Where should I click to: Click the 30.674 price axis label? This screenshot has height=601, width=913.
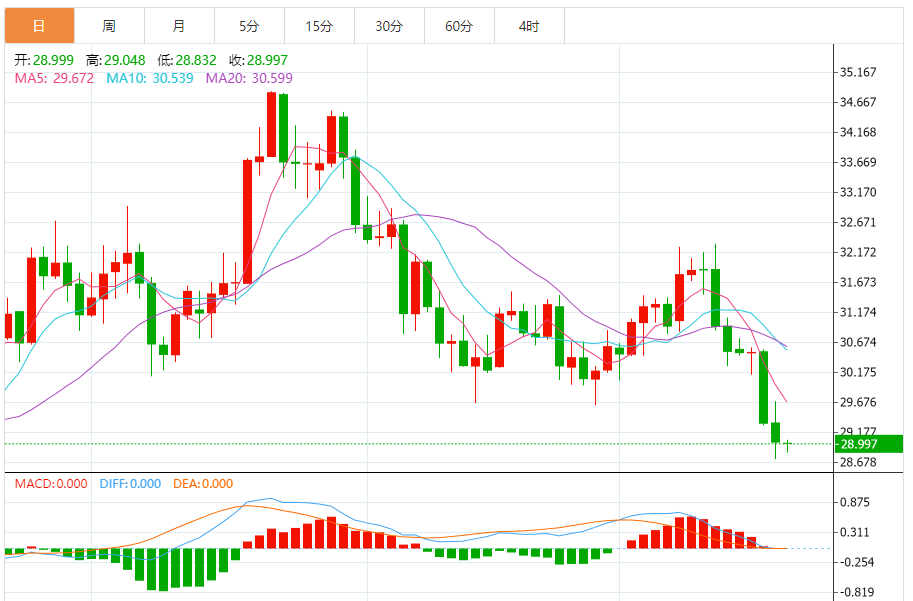click(858, 342)
